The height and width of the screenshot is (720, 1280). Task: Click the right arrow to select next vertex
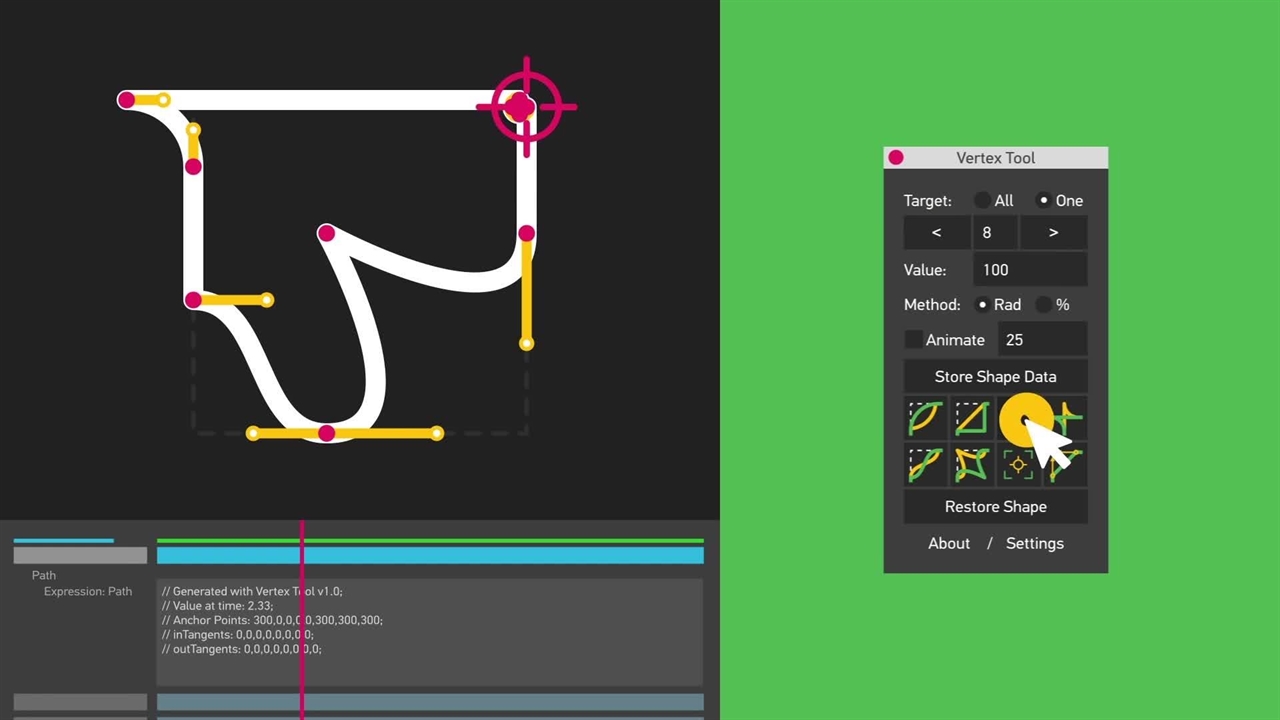tap(1053, 232)
